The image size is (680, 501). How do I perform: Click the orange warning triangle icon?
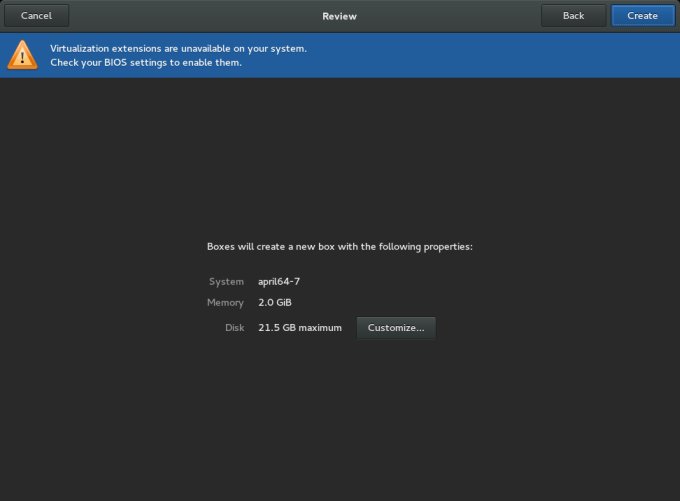(23, 55)
